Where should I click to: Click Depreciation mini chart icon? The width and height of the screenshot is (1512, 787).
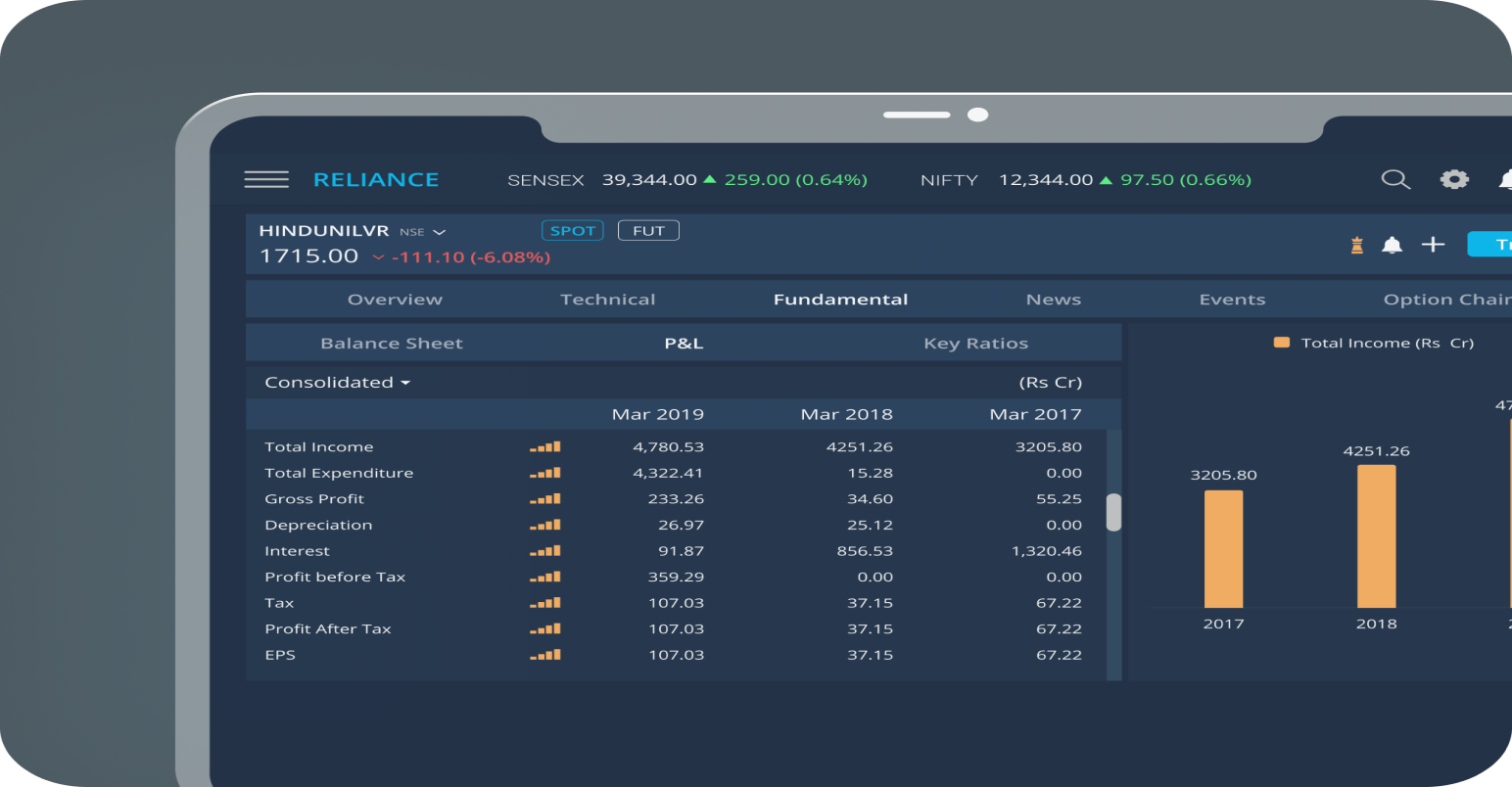pos(545,526)
